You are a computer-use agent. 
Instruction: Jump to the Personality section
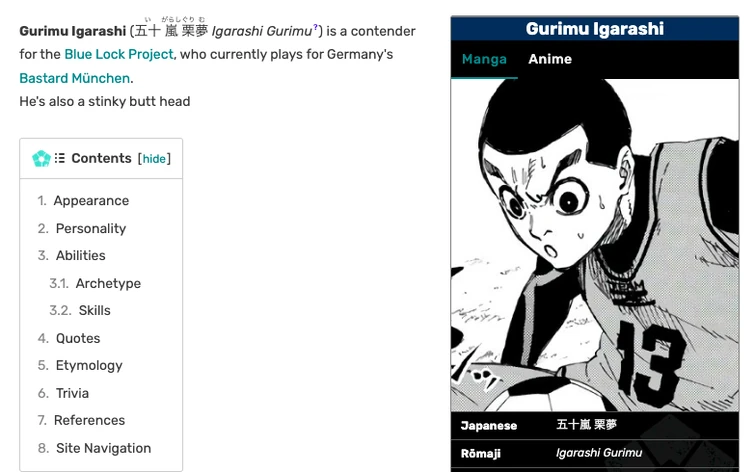point(91,228)
